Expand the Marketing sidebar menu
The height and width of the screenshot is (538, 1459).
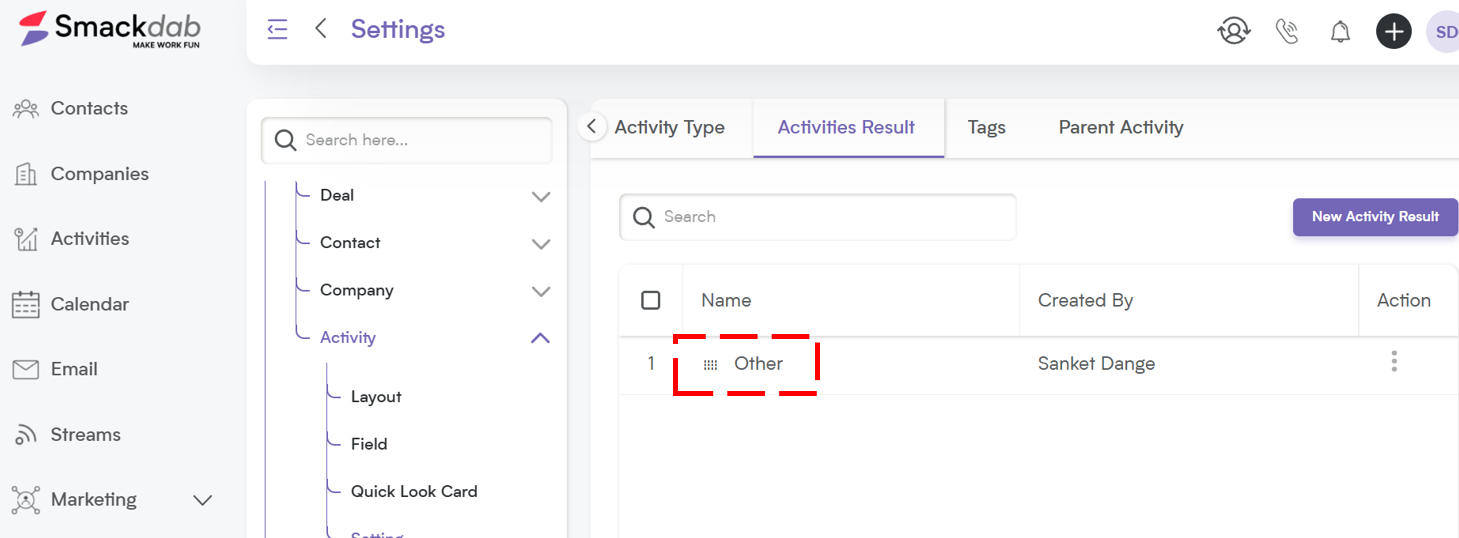click(203, 500)
